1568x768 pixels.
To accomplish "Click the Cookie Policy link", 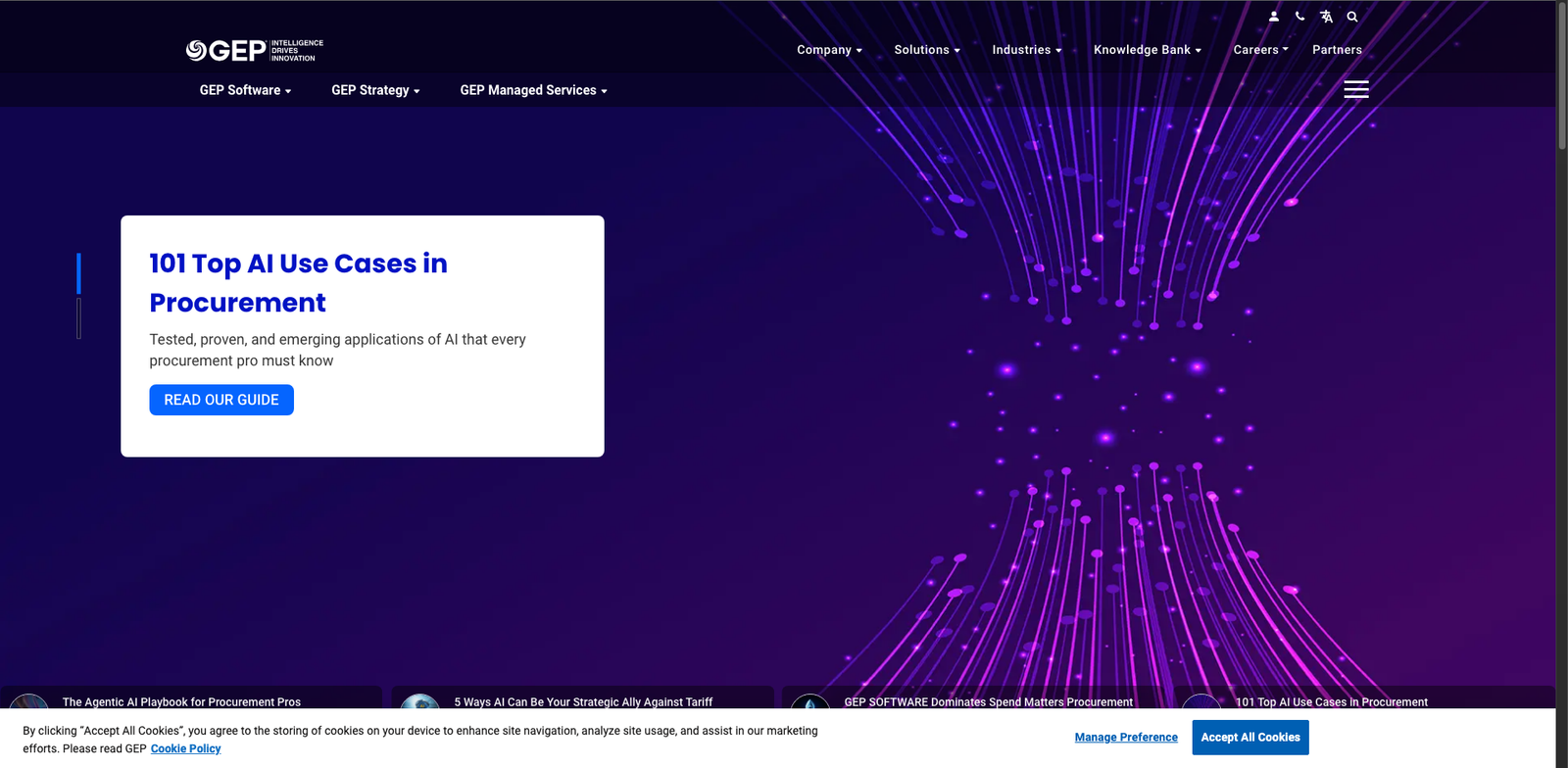I will pos(185,748).
